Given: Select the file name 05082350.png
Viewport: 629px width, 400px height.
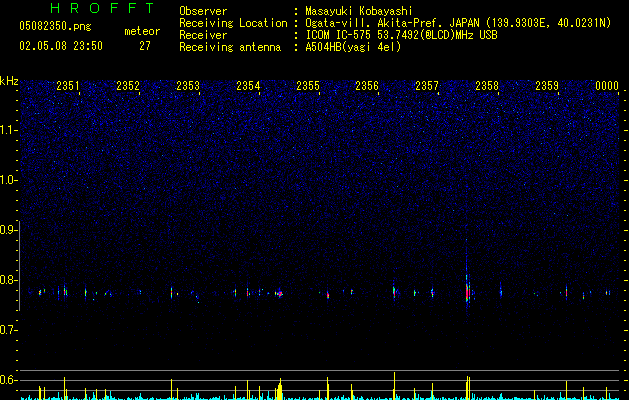Looking at the screenshot, I should (55, 27).
